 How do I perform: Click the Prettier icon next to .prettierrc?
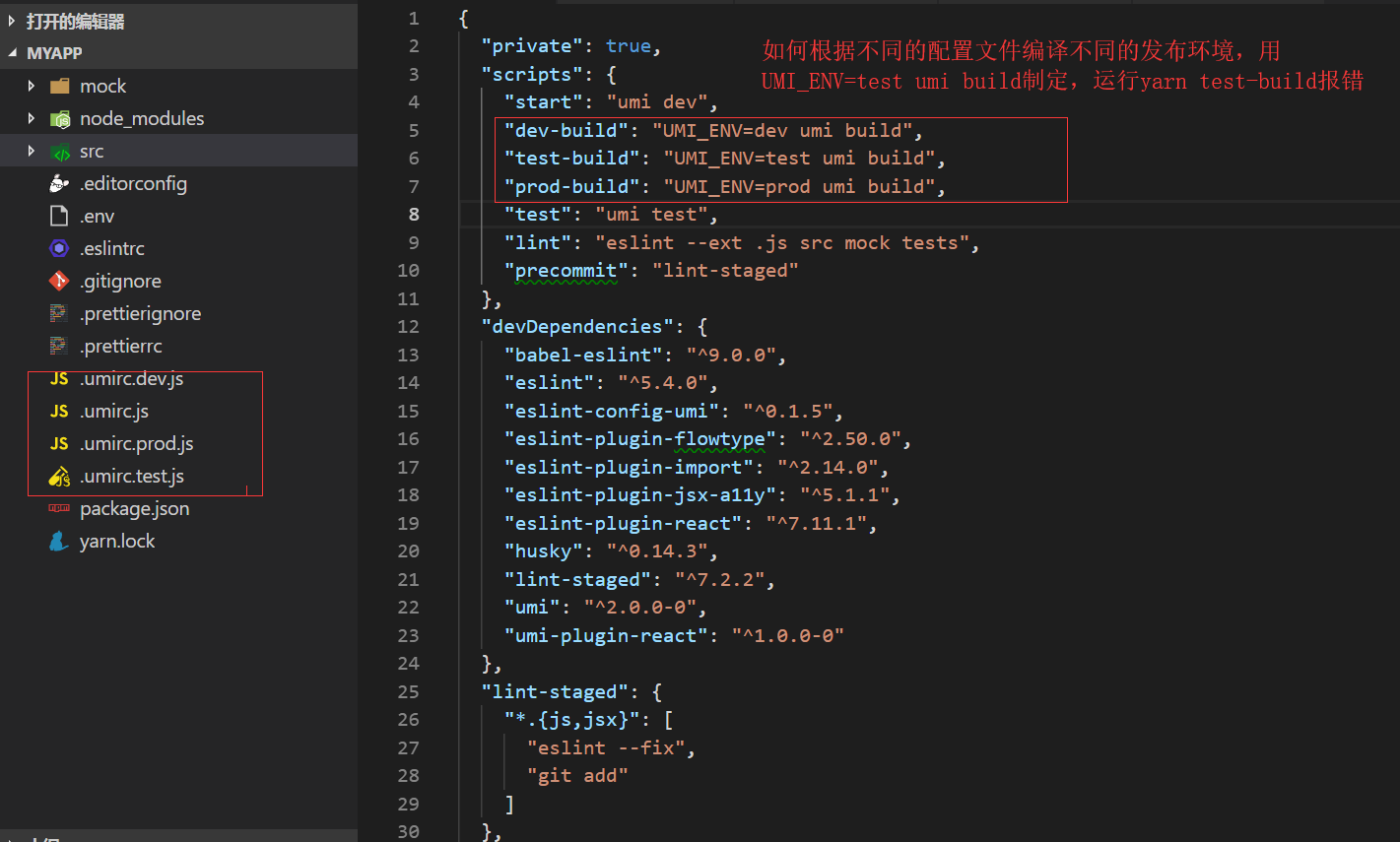point(60,346)
